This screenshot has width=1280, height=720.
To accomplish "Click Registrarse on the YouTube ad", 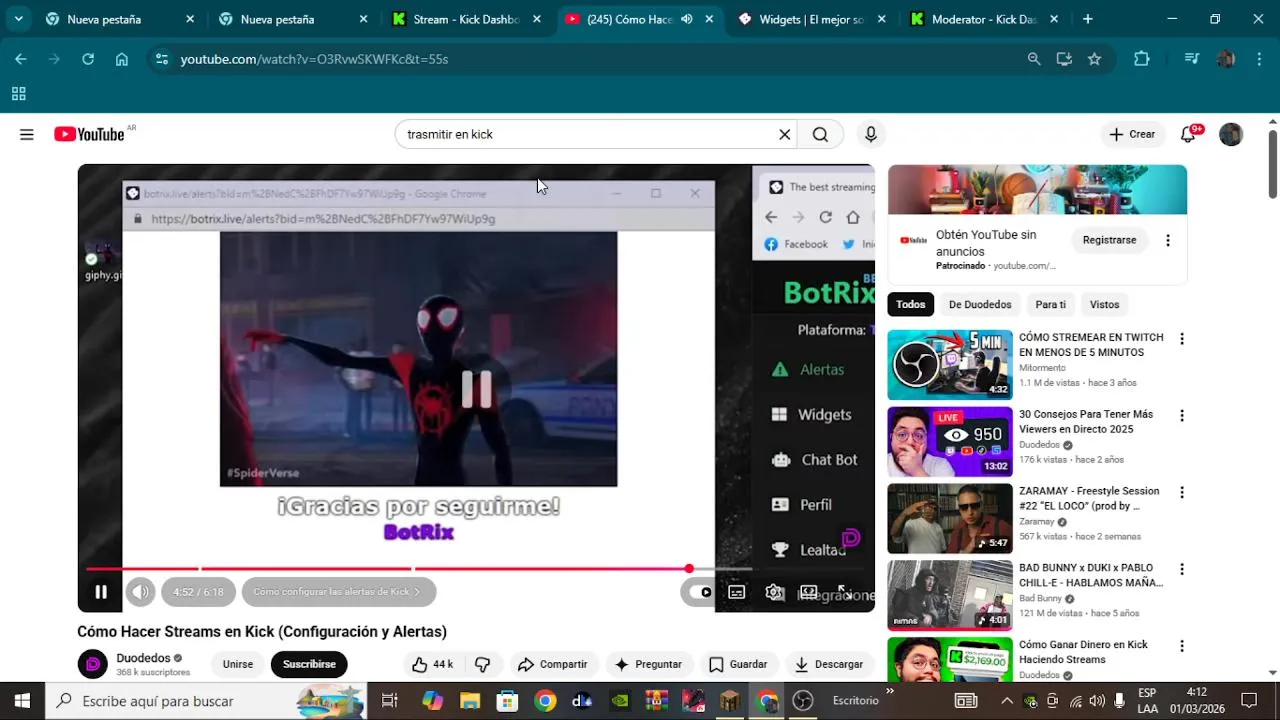I will tap(1109, 240).
